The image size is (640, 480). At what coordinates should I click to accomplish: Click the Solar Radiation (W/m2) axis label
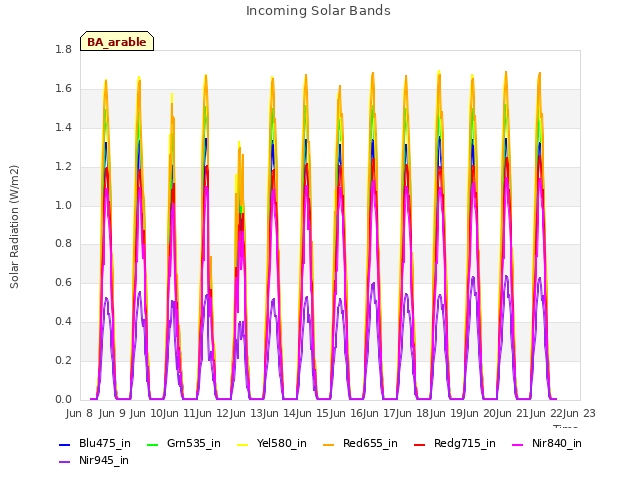(x=14, y=227)
